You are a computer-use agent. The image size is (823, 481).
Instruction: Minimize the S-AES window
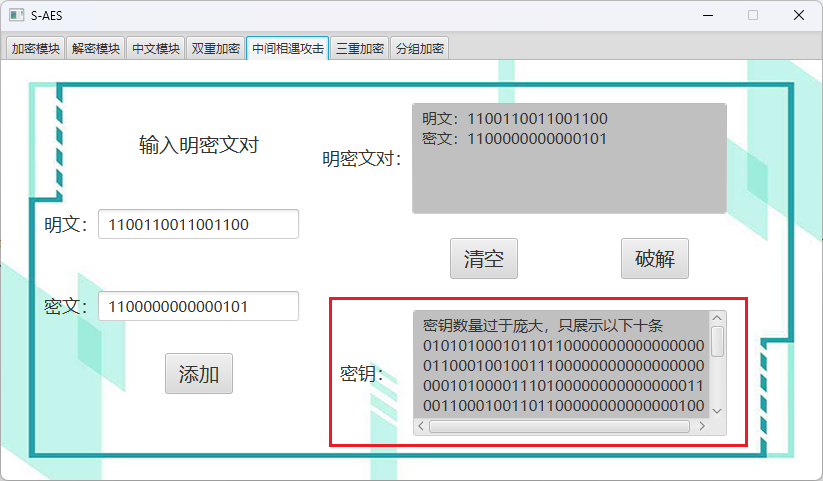pyautogui.click(x=707, y=15)
